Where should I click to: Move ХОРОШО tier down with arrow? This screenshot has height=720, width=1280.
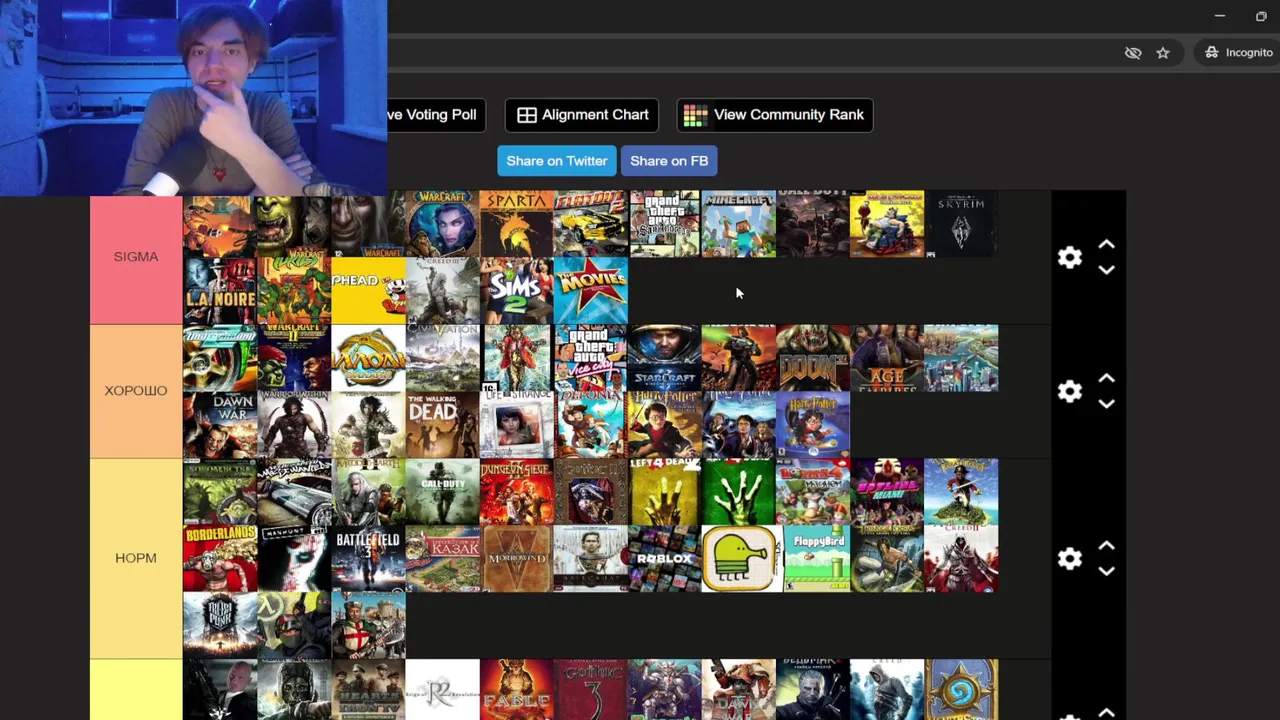(1106, 404)
